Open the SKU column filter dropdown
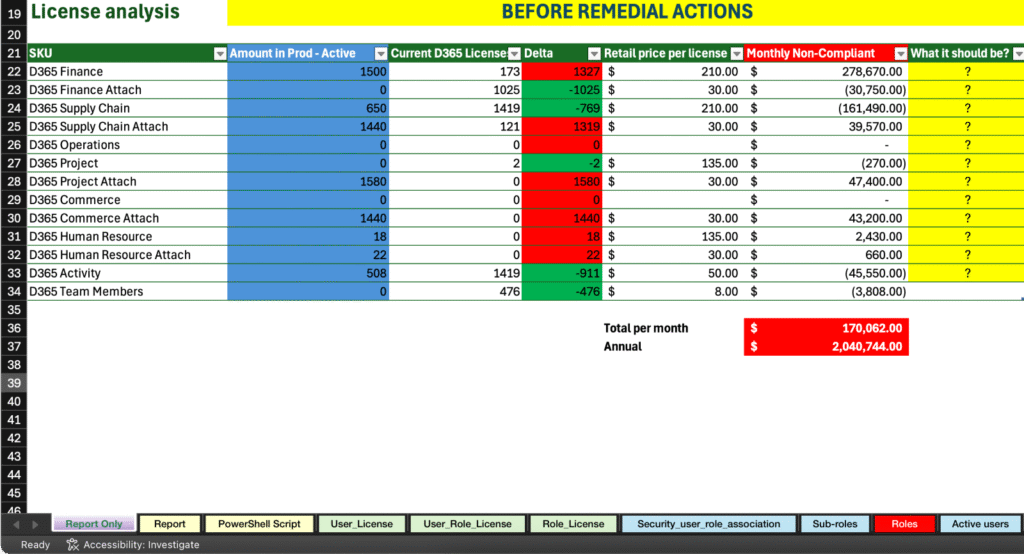 click(219, 54)
